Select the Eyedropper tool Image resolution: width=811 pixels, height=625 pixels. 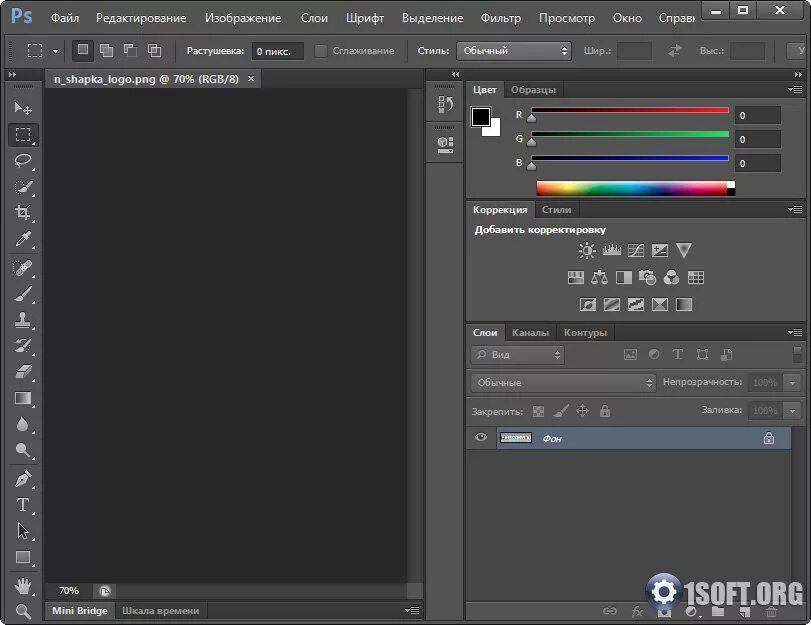click(x=23, y=239)
